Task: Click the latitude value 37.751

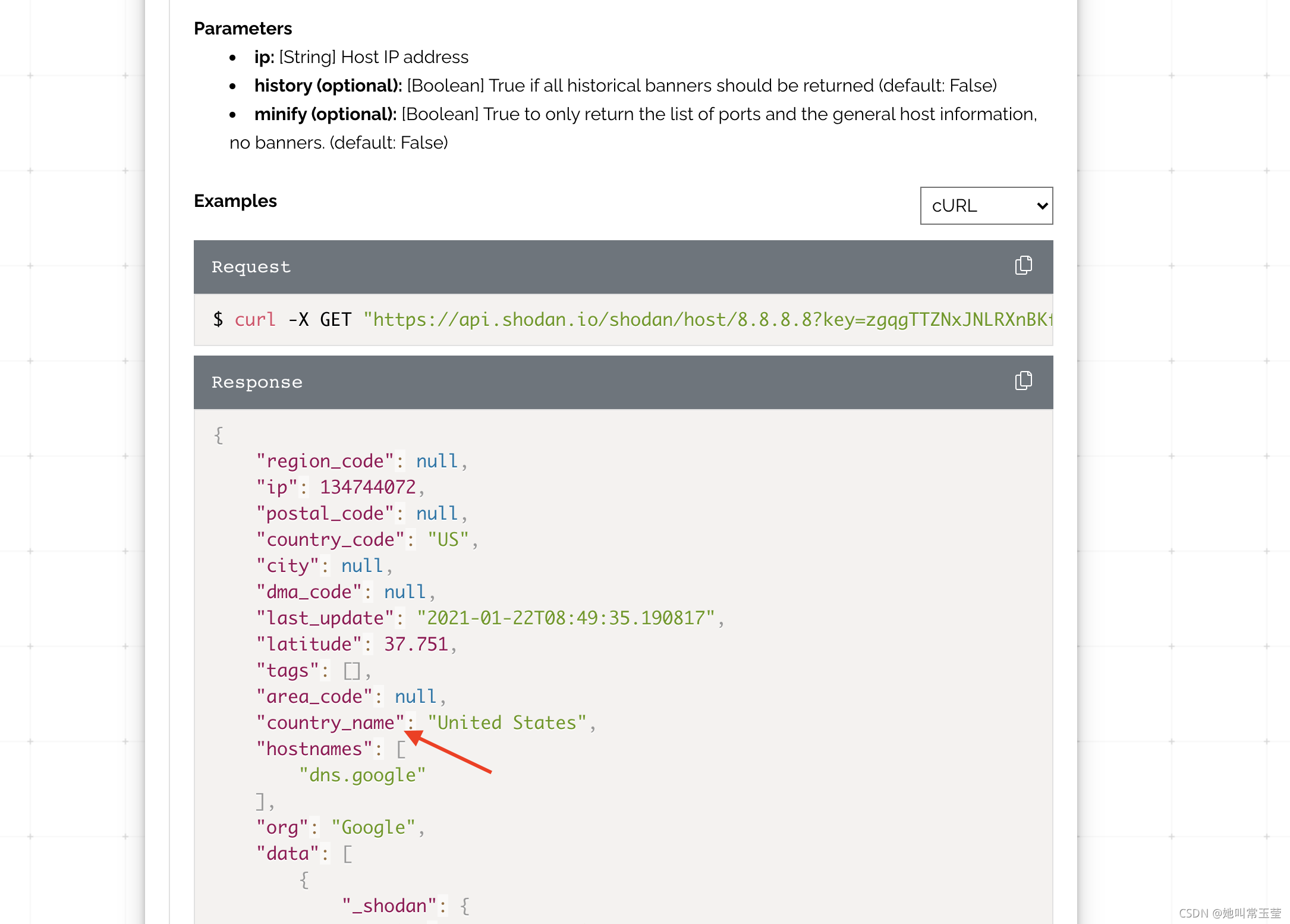Action: 416,644
